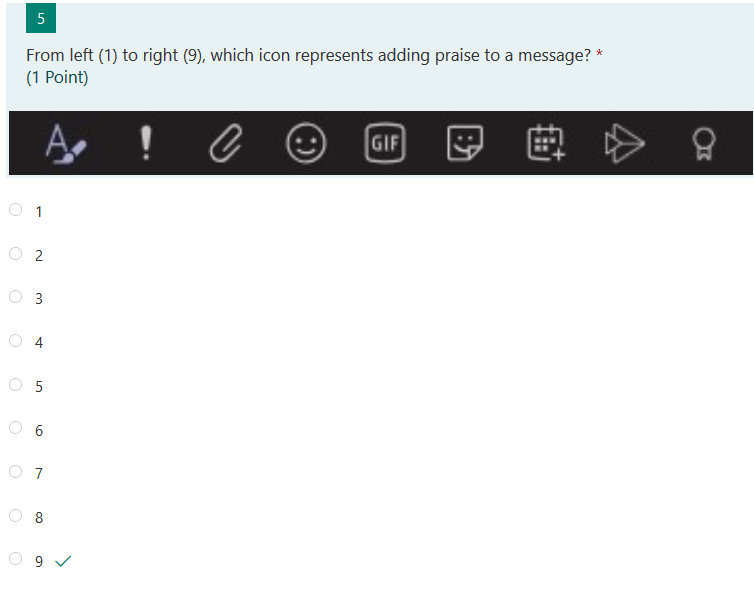Choose answer 4 radio button
This screenshot has height=594, width=754.
(x=15, y=341)
